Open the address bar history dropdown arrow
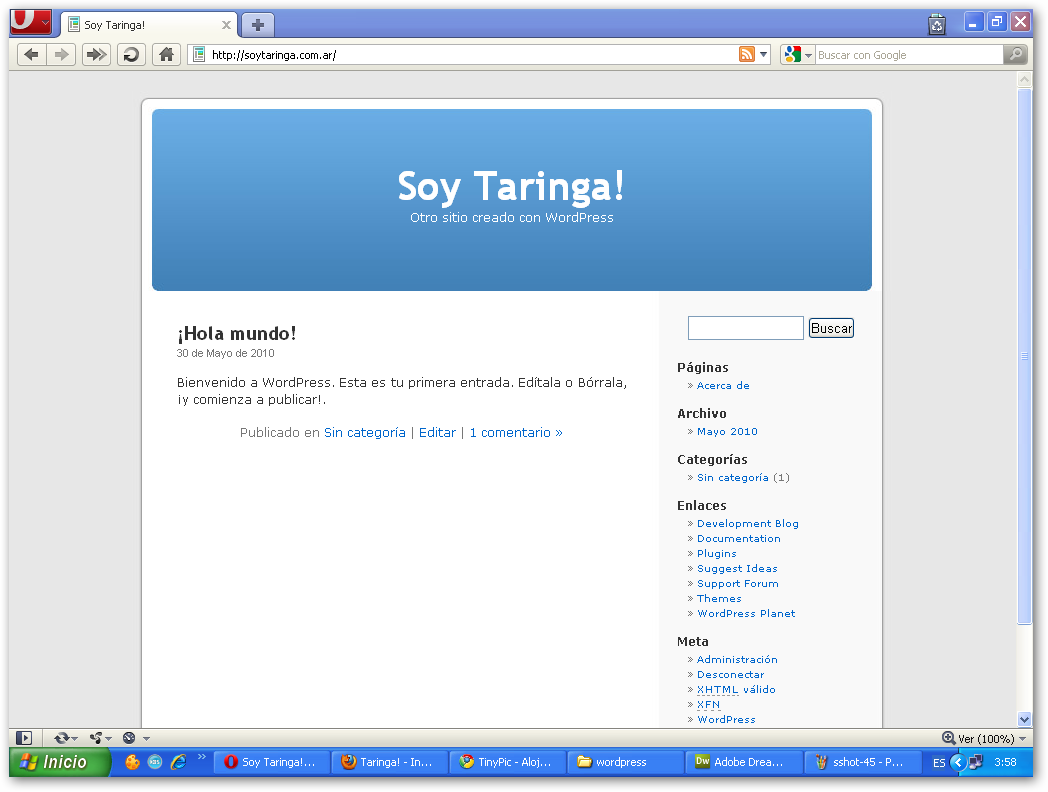This screenshot has height=792, width=1048. [x=764, y=55]
